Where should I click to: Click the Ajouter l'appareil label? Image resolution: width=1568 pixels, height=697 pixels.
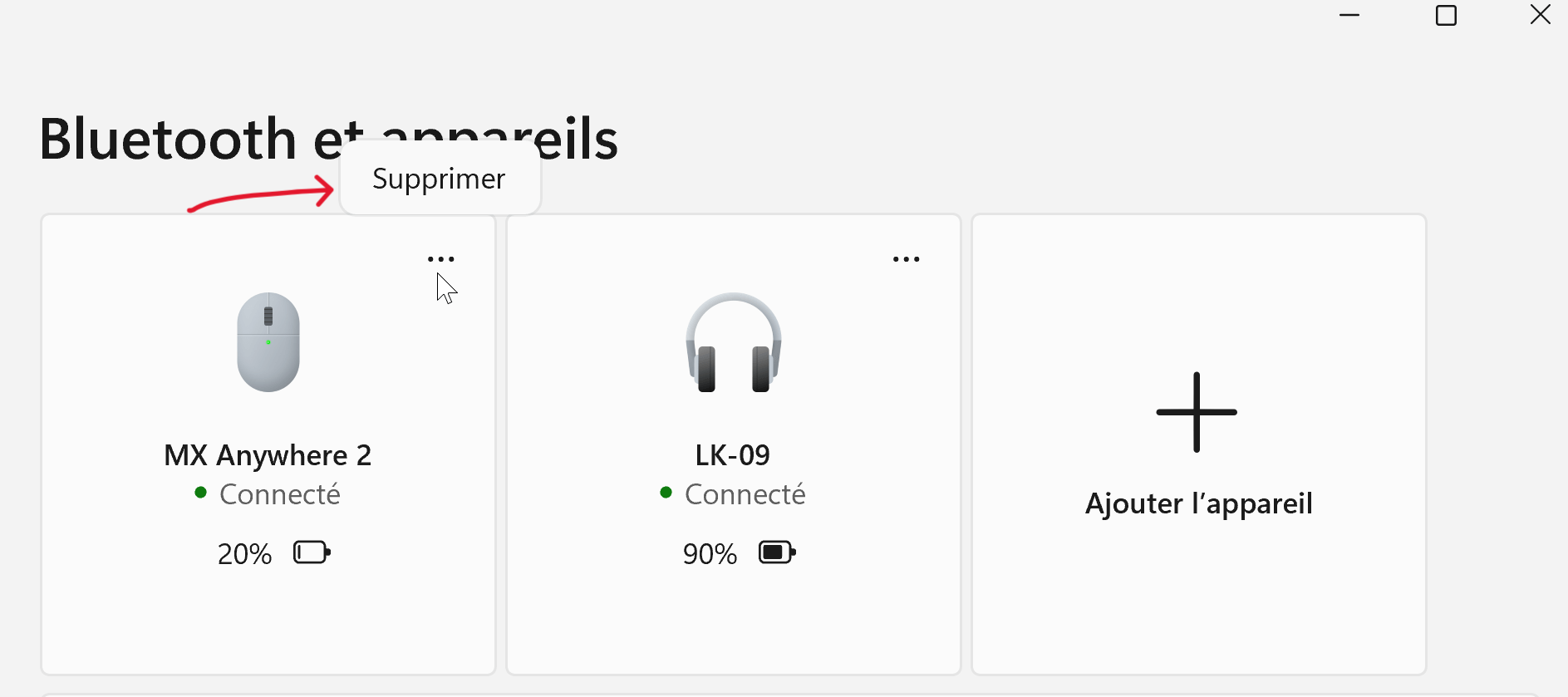tap(1198, 503)
